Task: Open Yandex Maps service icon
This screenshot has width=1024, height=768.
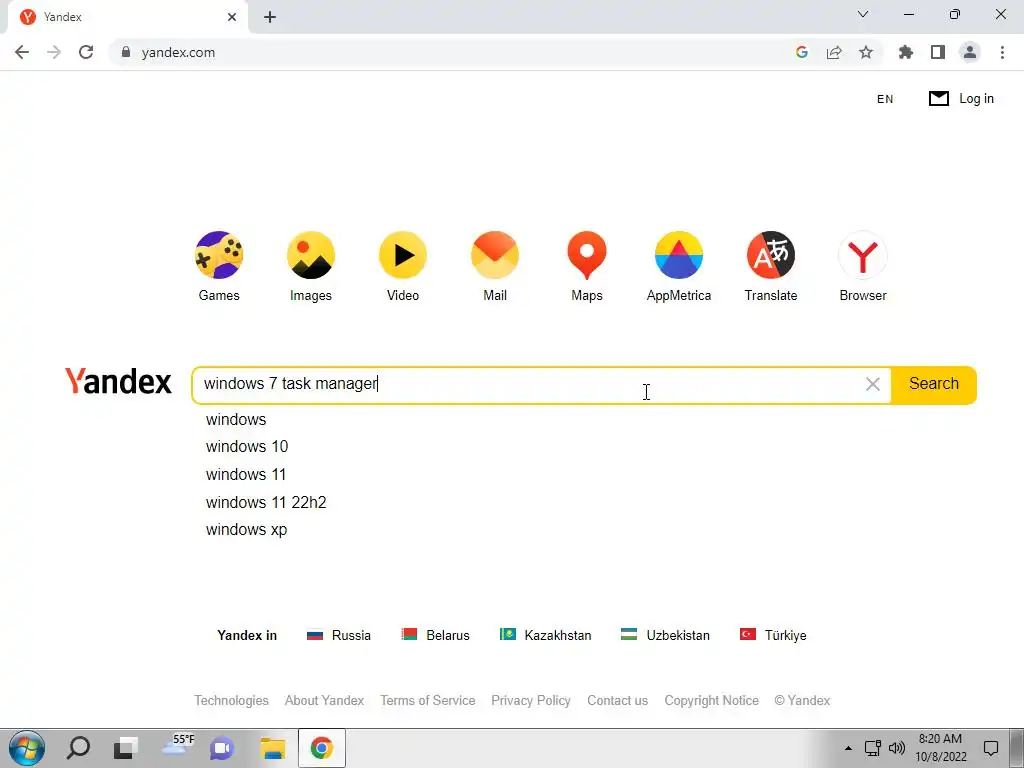Action: [x=586, y=255]
